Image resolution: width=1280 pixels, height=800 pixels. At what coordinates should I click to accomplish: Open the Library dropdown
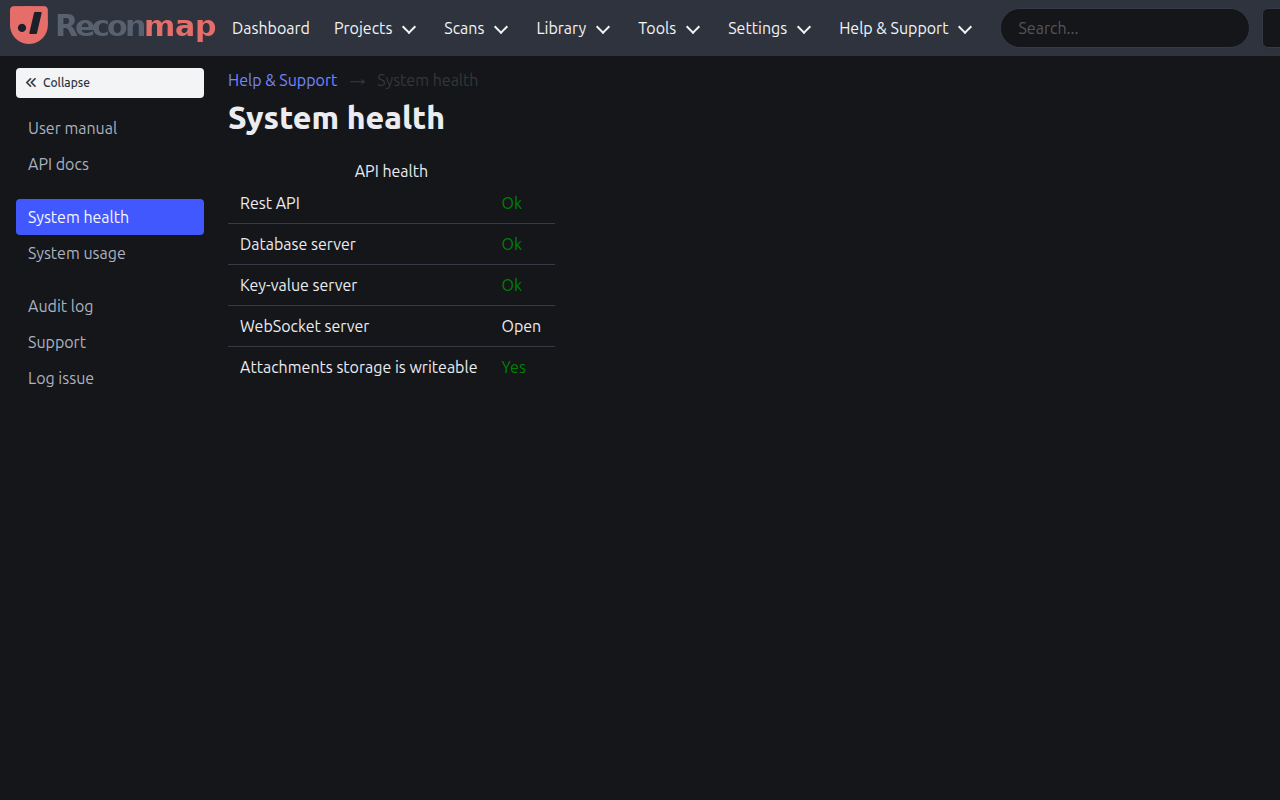click(x=572, y=28)
